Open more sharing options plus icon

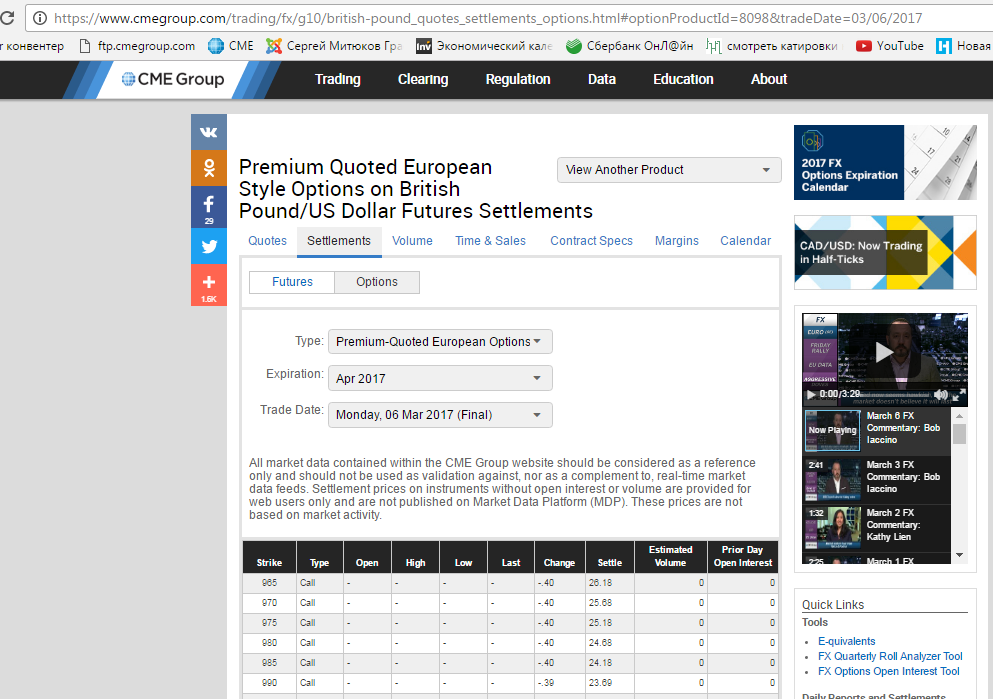pos(209,285)
